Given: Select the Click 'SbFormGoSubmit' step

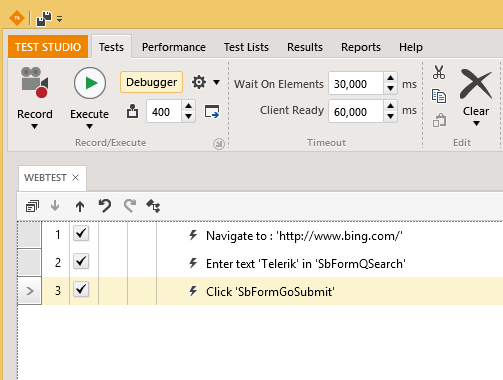Looking at the screenshot, I should [270, 292].
